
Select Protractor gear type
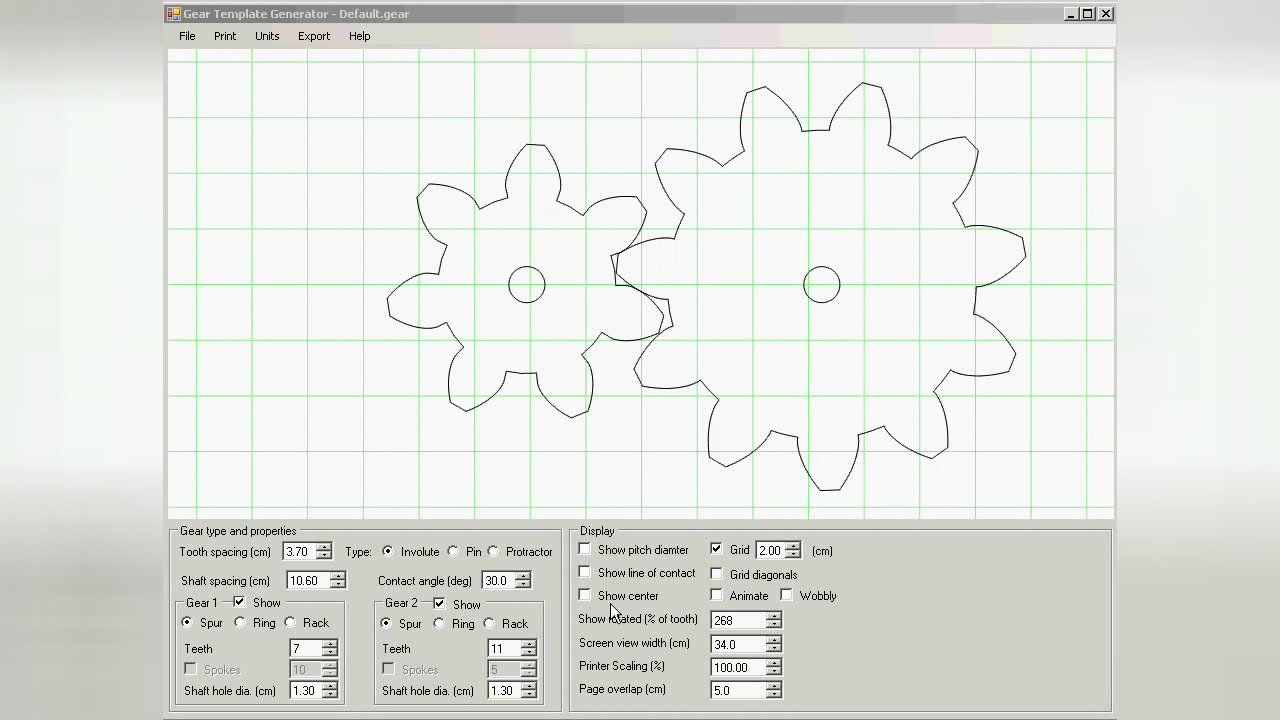493,551
